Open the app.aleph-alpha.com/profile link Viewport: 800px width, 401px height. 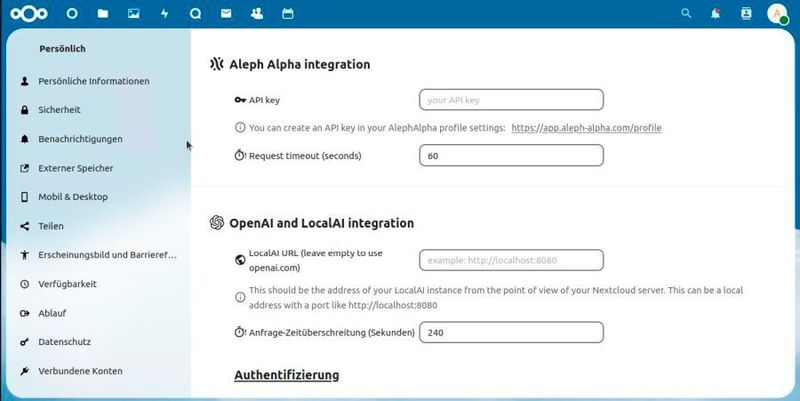(x=586, y=128)
